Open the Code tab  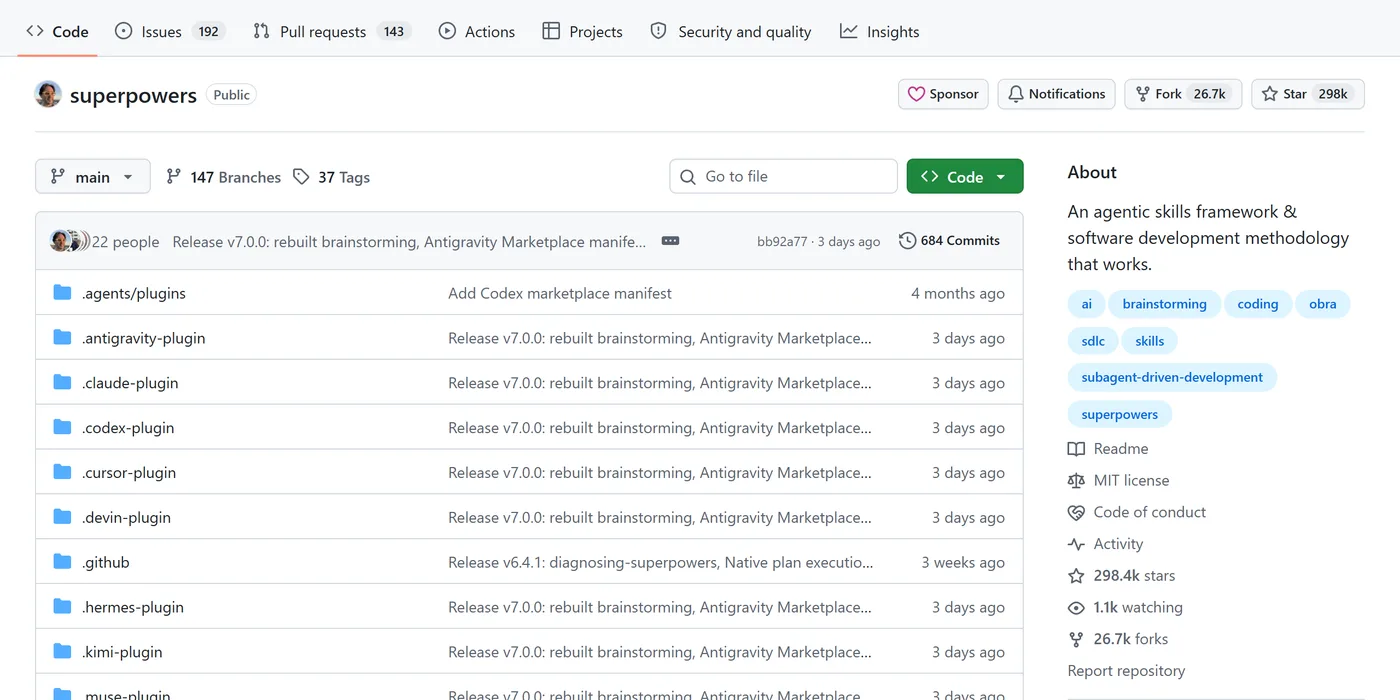click(58, 31)
